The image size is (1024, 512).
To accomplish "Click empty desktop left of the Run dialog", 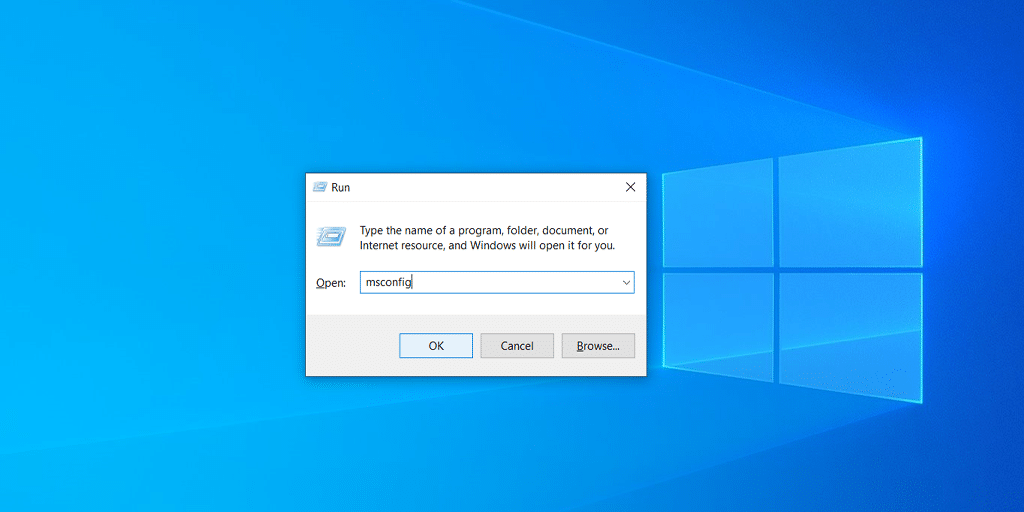I will click(150, 280).
